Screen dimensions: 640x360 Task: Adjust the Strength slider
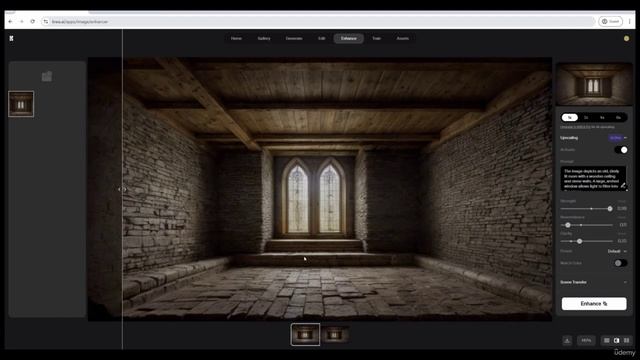click(x=587, y=209)
